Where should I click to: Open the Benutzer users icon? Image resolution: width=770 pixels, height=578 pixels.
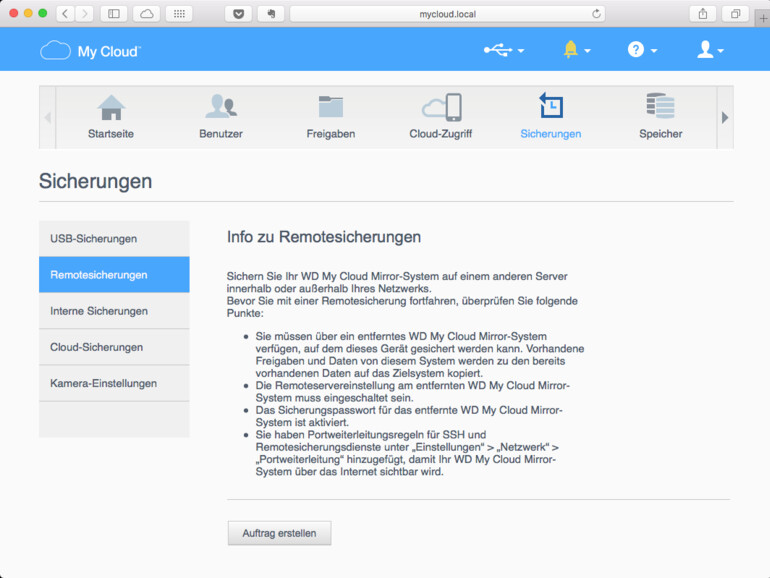tap(221, 106)
